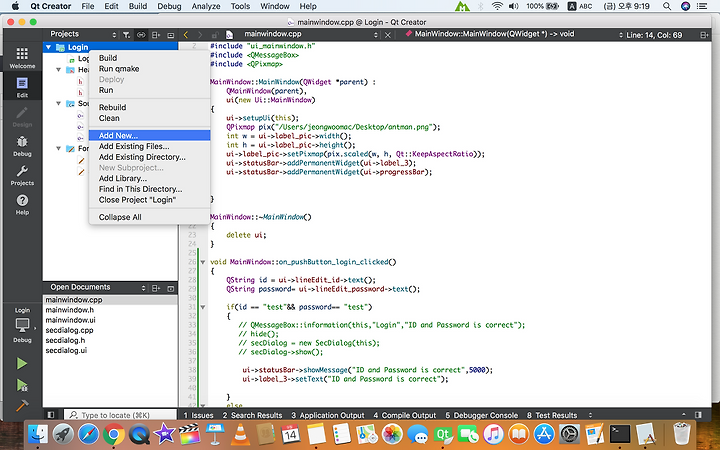Open the Open Documents pane selector
The image size is (720, 450).
96,287
